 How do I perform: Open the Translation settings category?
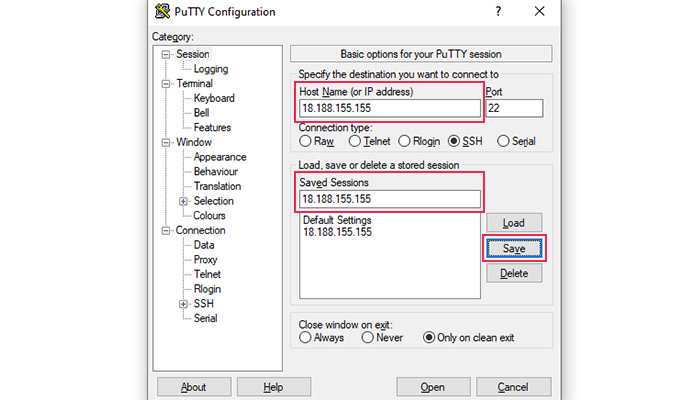point(217,186)
